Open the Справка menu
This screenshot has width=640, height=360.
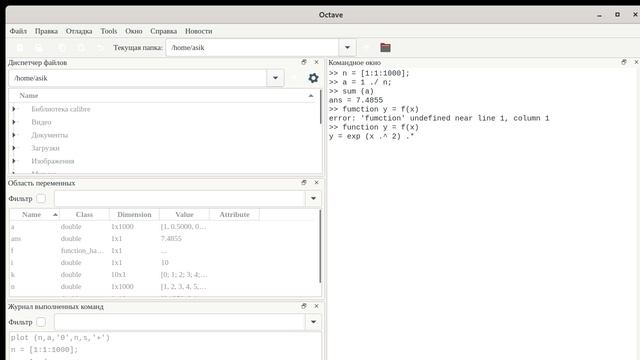163,31
